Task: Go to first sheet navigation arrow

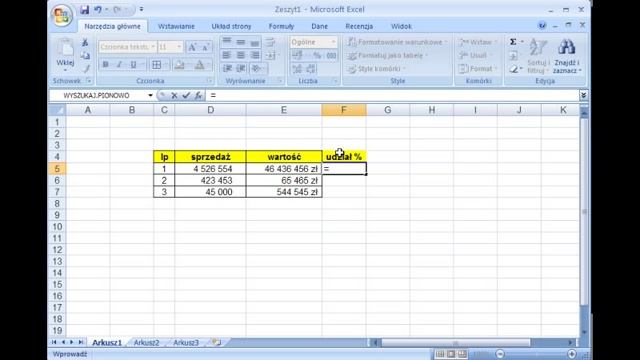Action: coord(54,342)
